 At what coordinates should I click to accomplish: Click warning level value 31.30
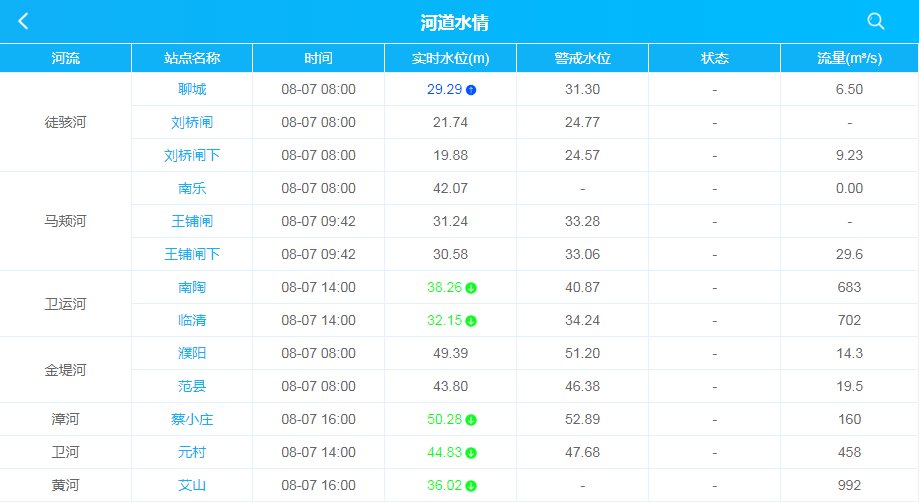[x=583, y=89]
